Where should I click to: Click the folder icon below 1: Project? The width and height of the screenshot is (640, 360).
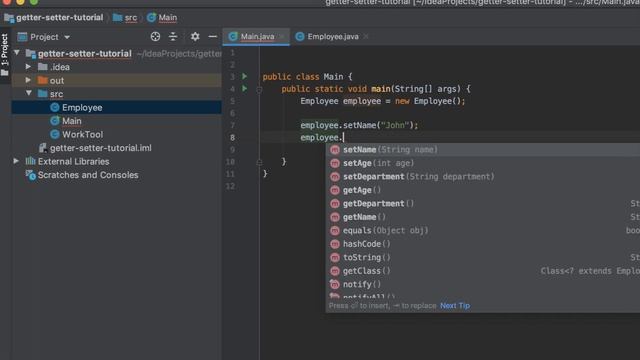pos(4,73)
